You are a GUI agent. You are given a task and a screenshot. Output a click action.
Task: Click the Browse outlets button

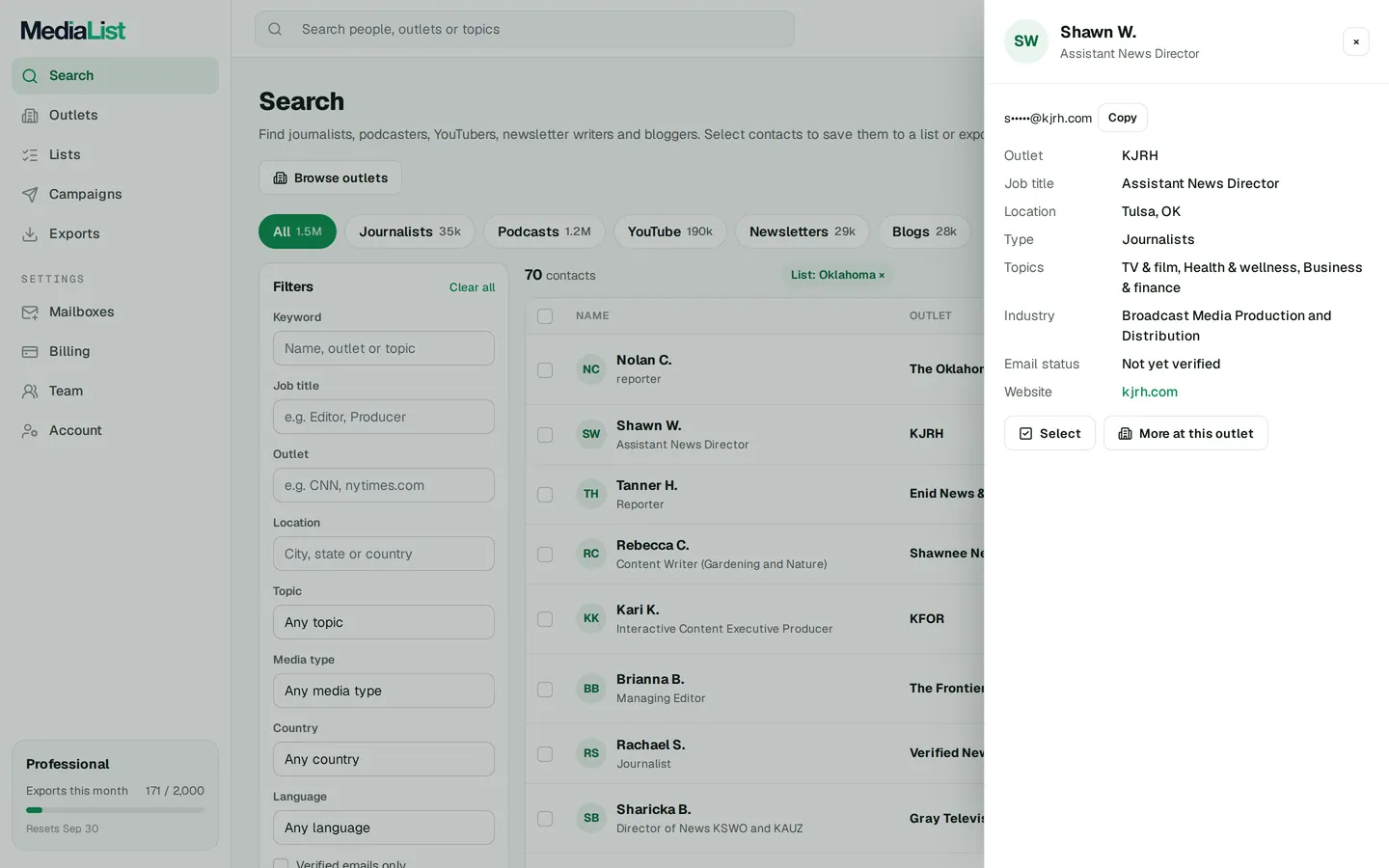[x=330, y=177]
